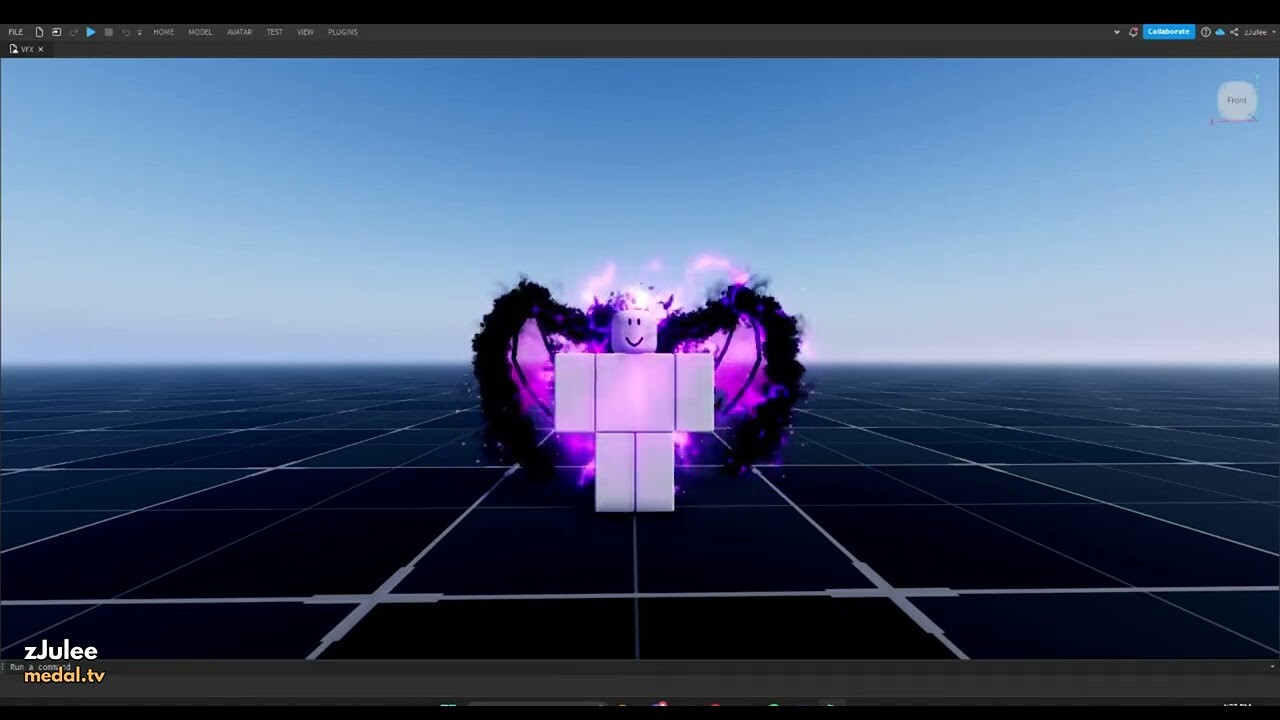Switch to the PLUGINS ribbon tab
Image resolution: width=1280 pixels, height=720 pixels.
pyautogui.click(x=342, y=32)
